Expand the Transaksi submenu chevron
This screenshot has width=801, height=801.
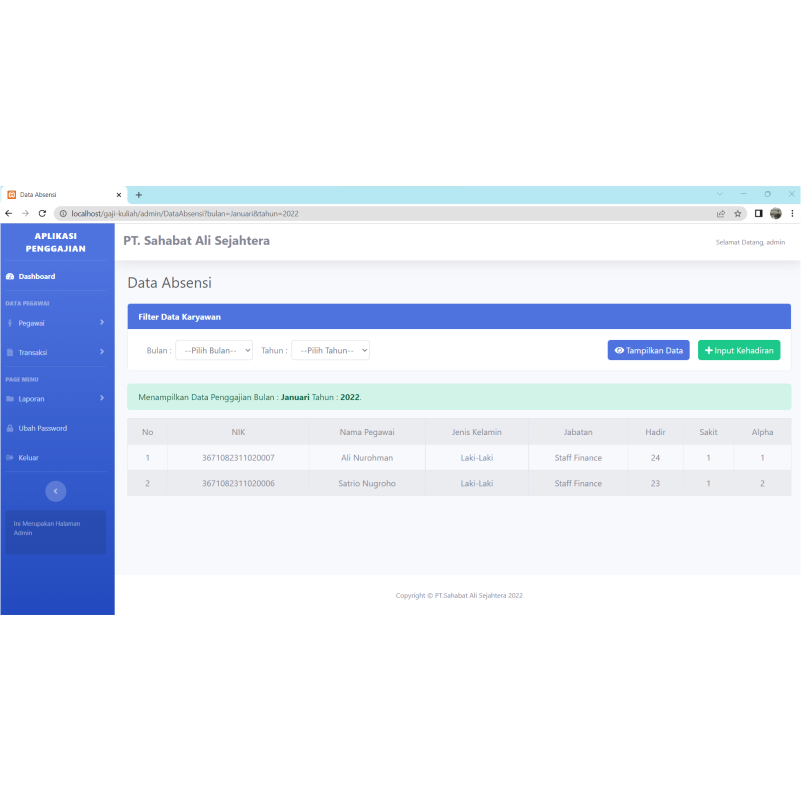point(102,351)
